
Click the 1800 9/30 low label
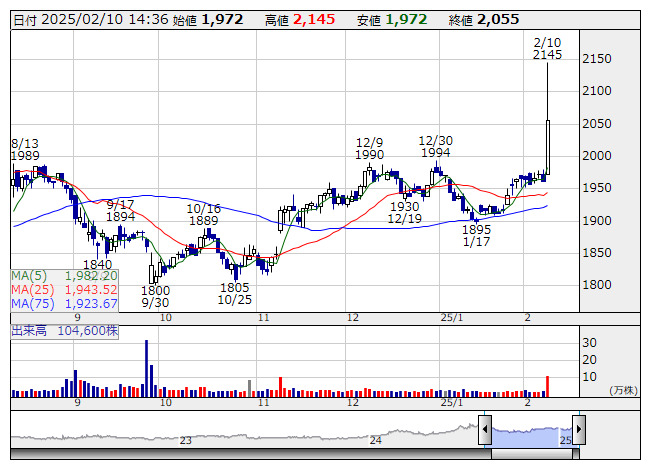tap(155, 296)
